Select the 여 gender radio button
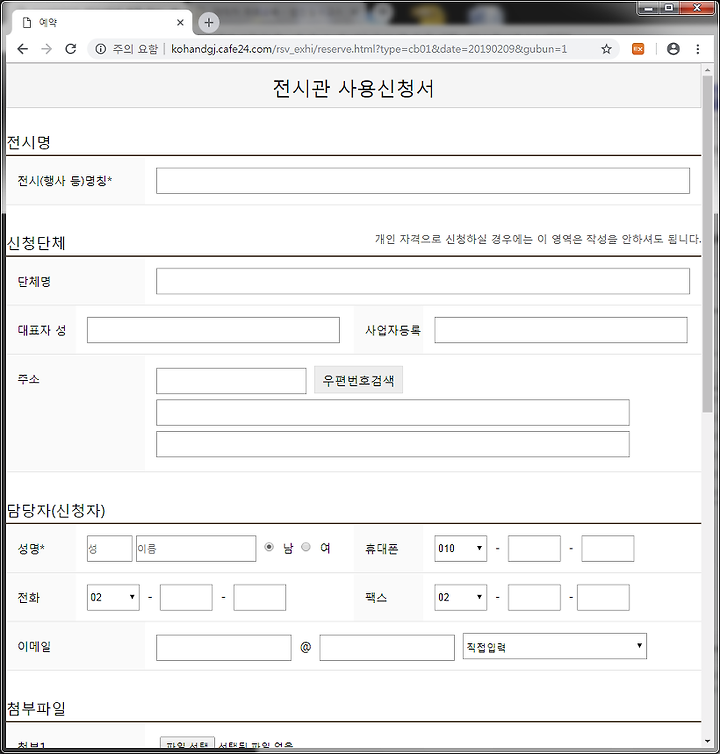 click(x=306, y=547)
